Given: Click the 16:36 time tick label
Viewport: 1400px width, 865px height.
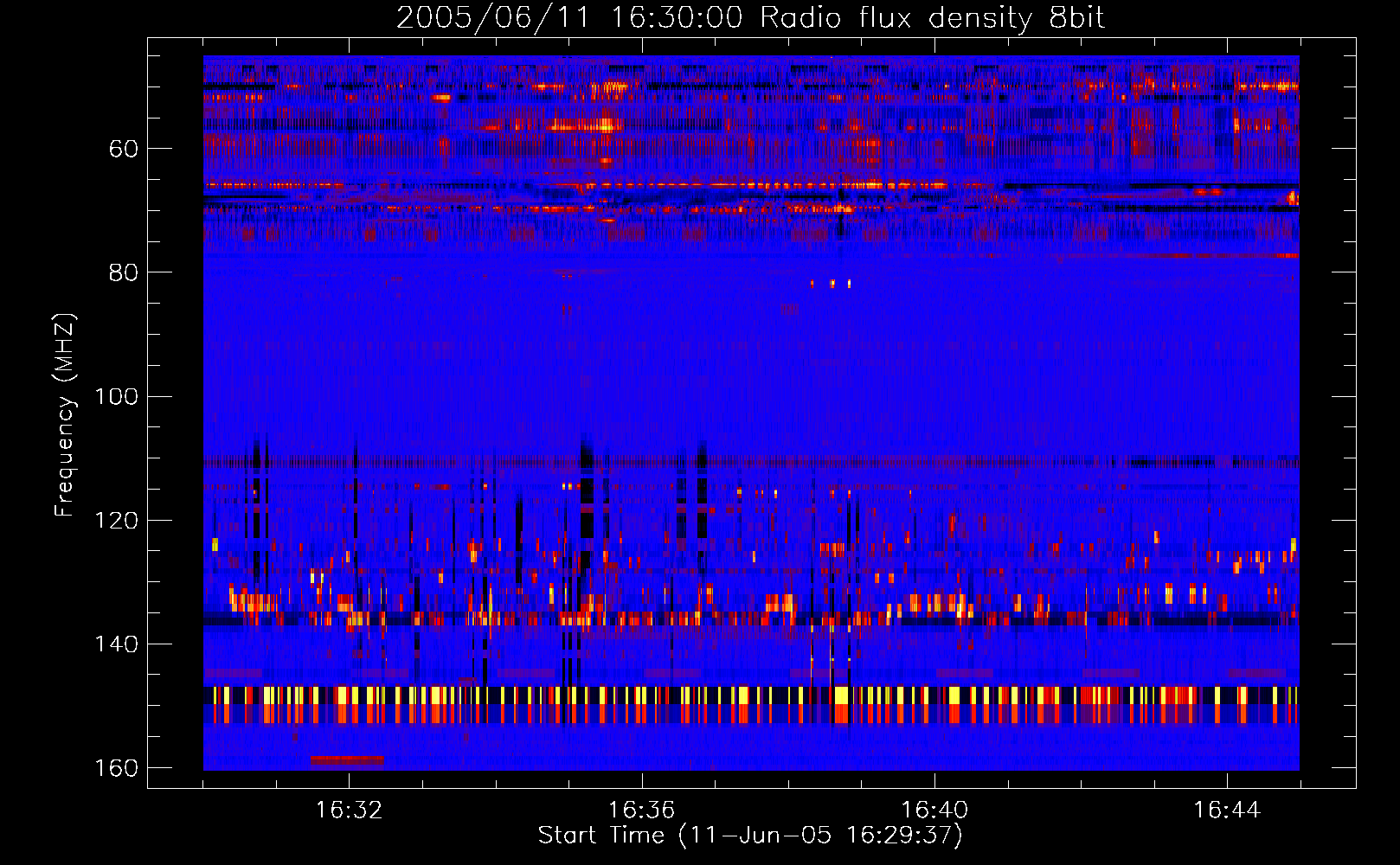Looking at the screenshot, I should coord(641,811).
